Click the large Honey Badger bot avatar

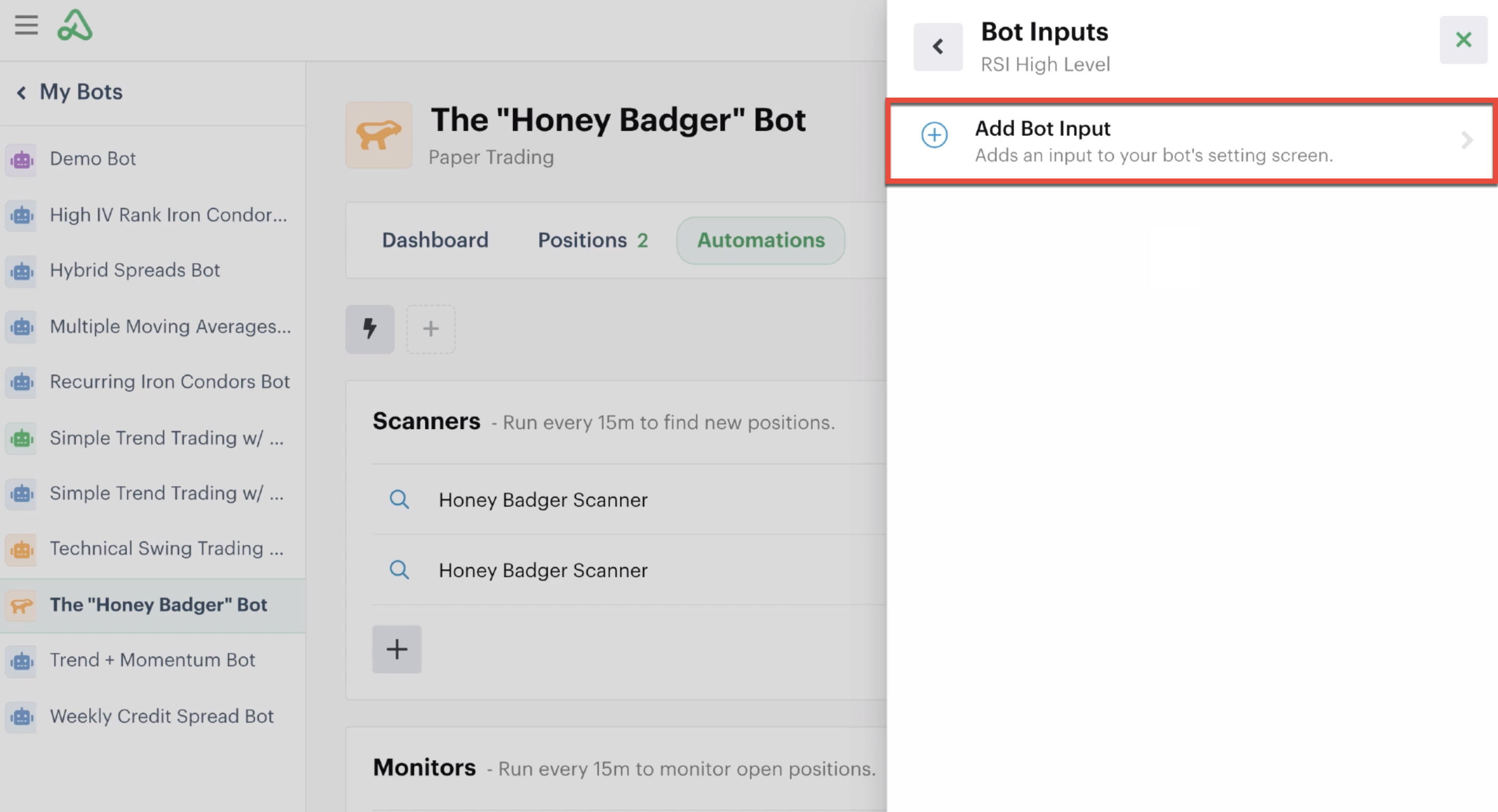point(378,136)
